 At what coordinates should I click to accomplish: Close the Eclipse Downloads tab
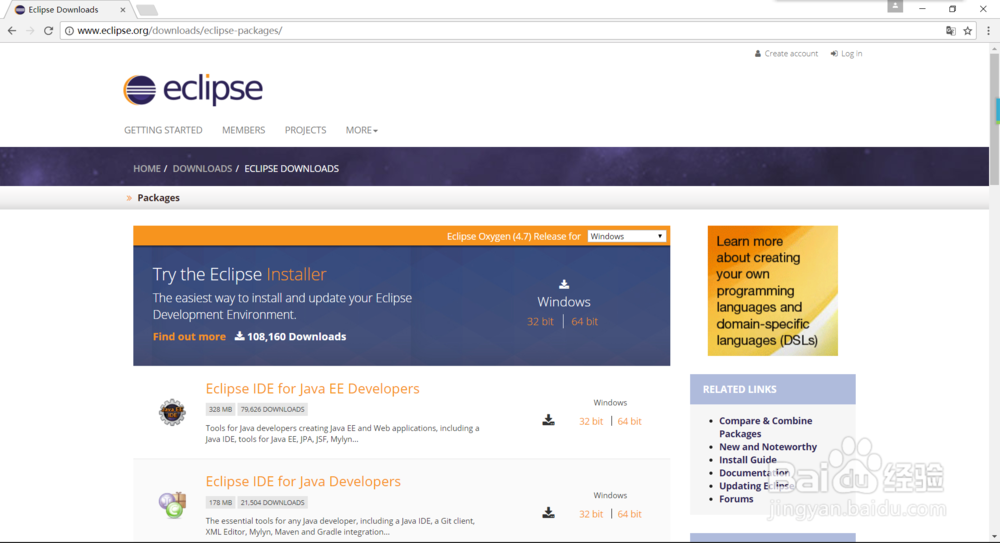(x=122, y=10)
